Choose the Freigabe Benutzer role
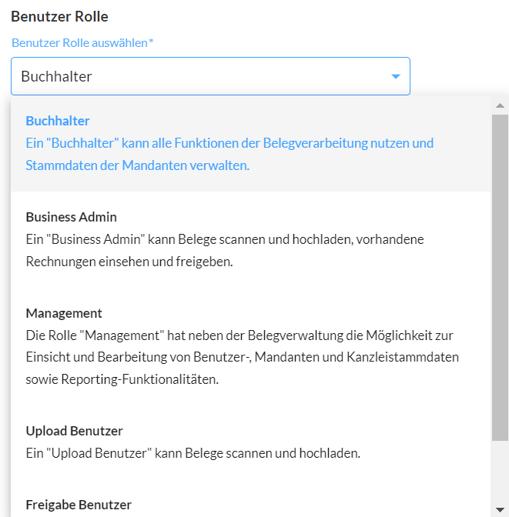Image resolution: width=509 pixels, height=517 pixels. point(79,504)
